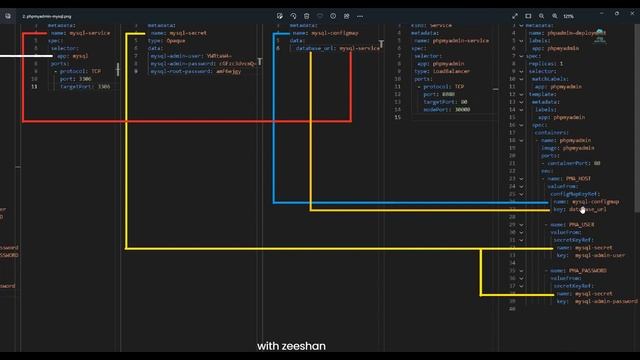
Task: Click the 'mysql-root-password' line
Action: coord(196,71)
